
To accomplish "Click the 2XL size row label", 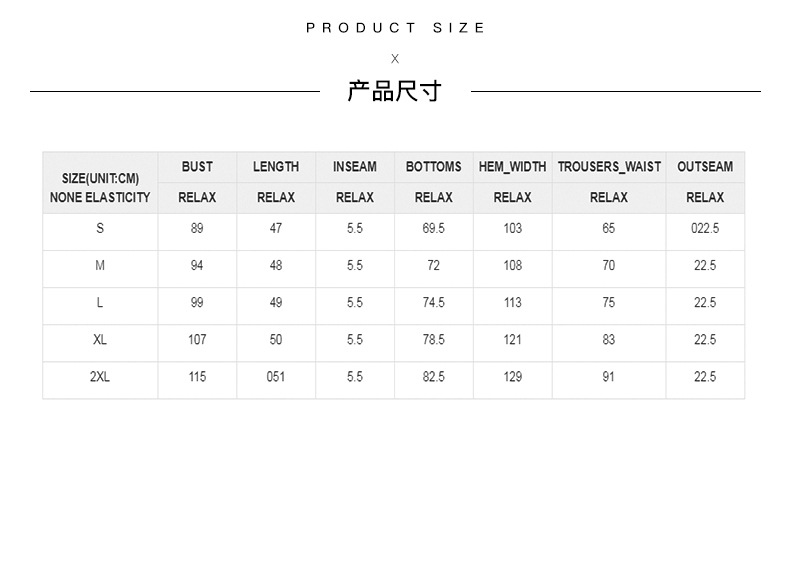I will [x=100, y=377].
